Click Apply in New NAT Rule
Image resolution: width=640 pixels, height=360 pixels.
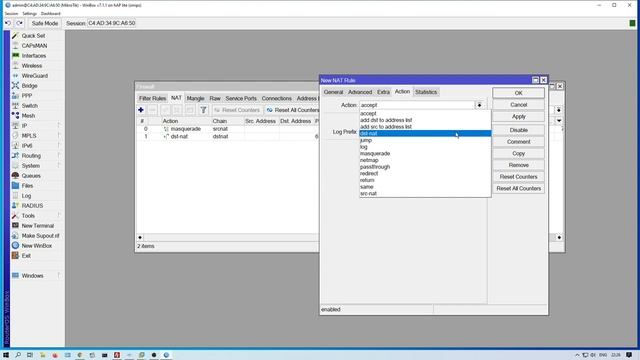tap(518, 117)
